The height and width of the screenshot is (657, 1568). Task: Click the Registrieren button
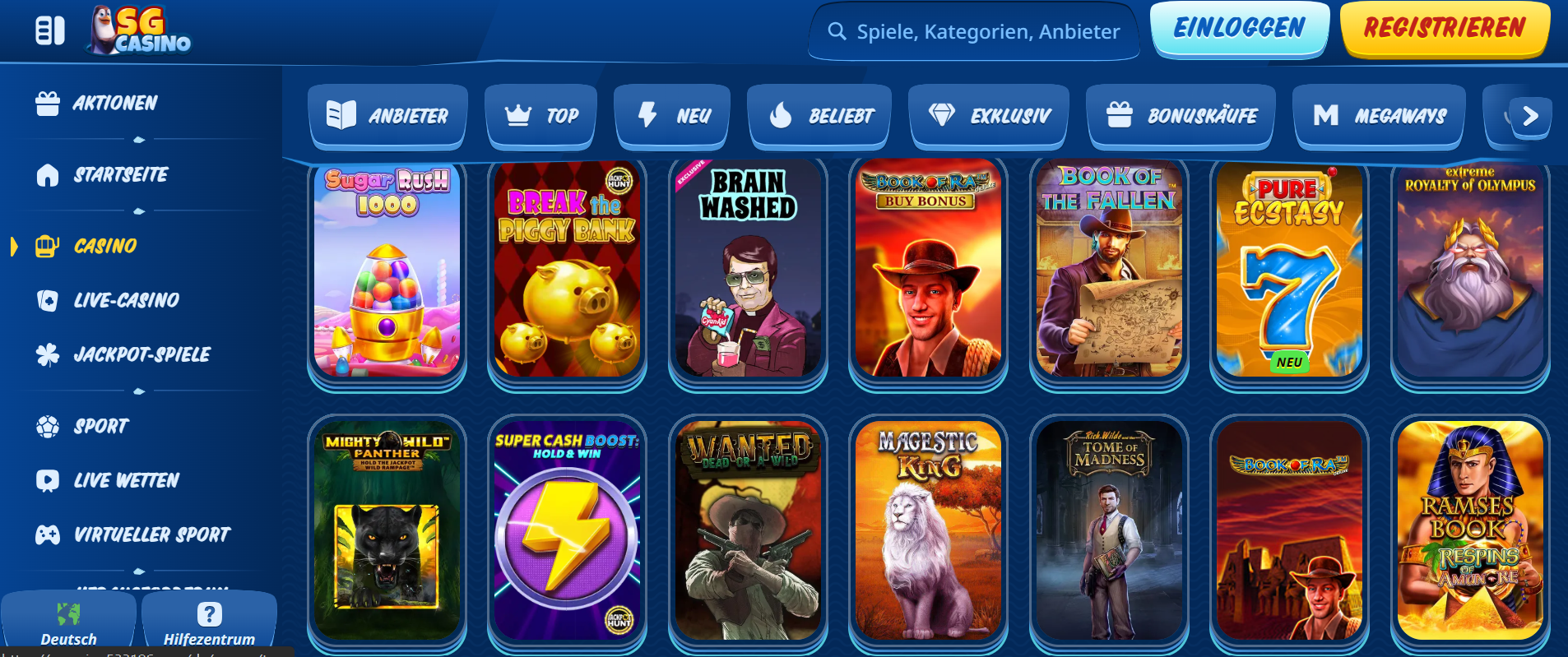tap(1445, 29)
